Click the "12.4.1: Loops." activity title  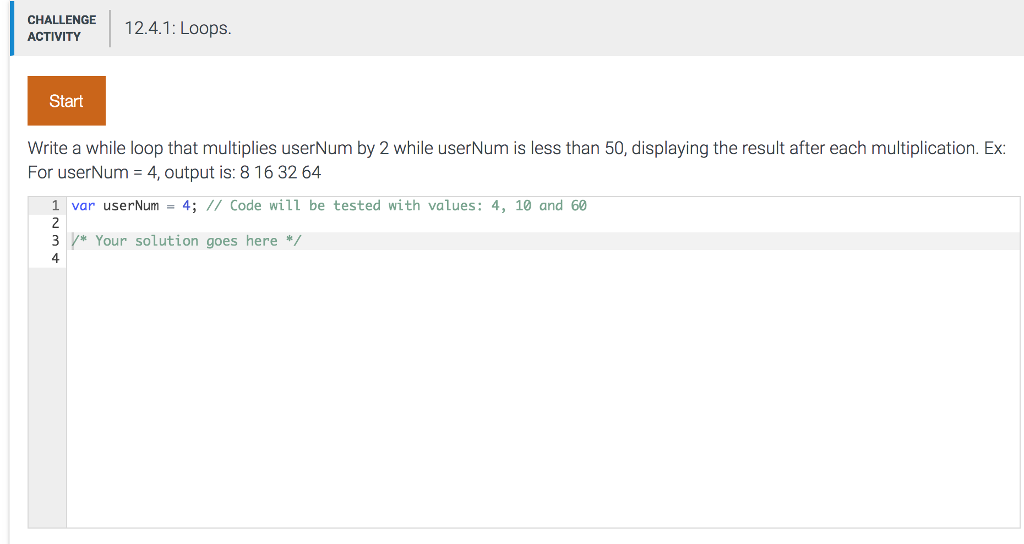[x=178, y=28]
